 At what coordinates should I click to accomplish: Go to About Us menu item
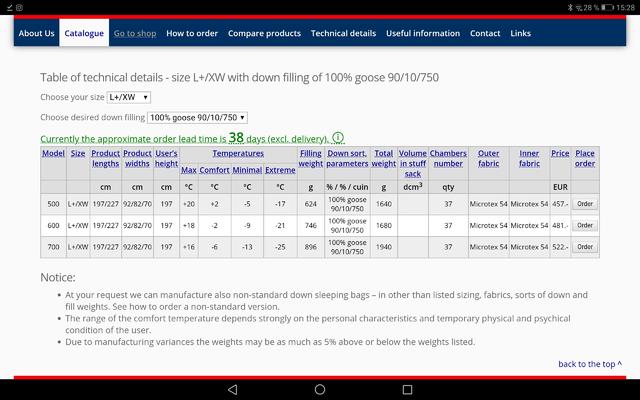pos(36,33)
